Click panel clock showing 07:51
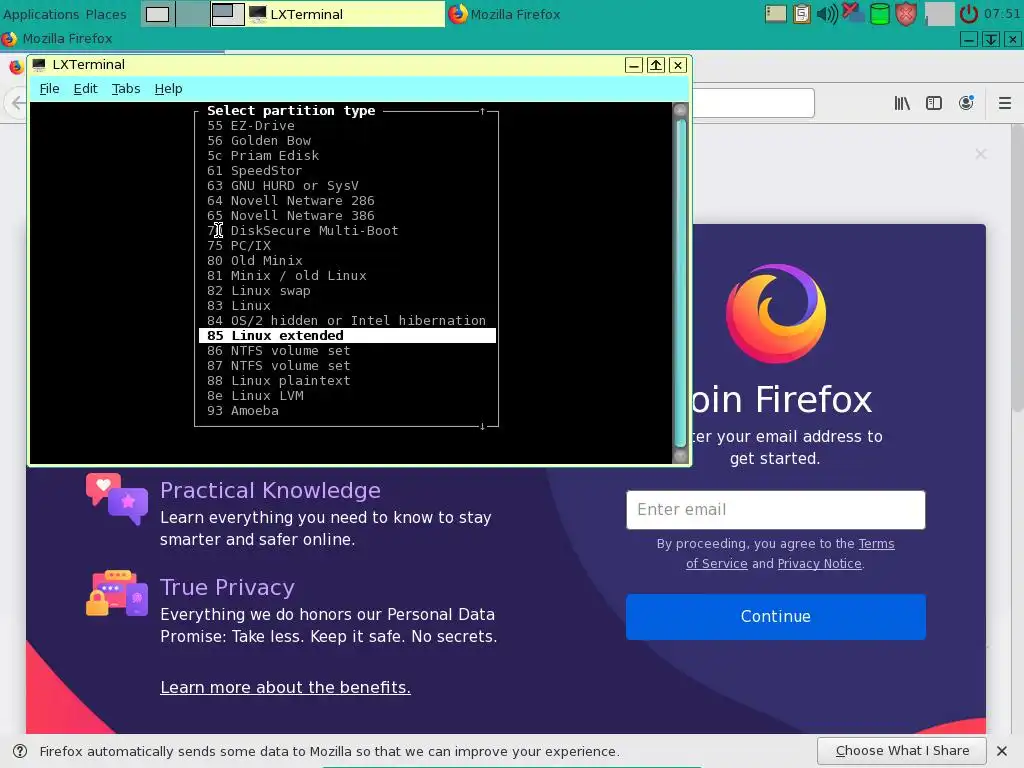The image size is (1024, 768). [1002, 14]
